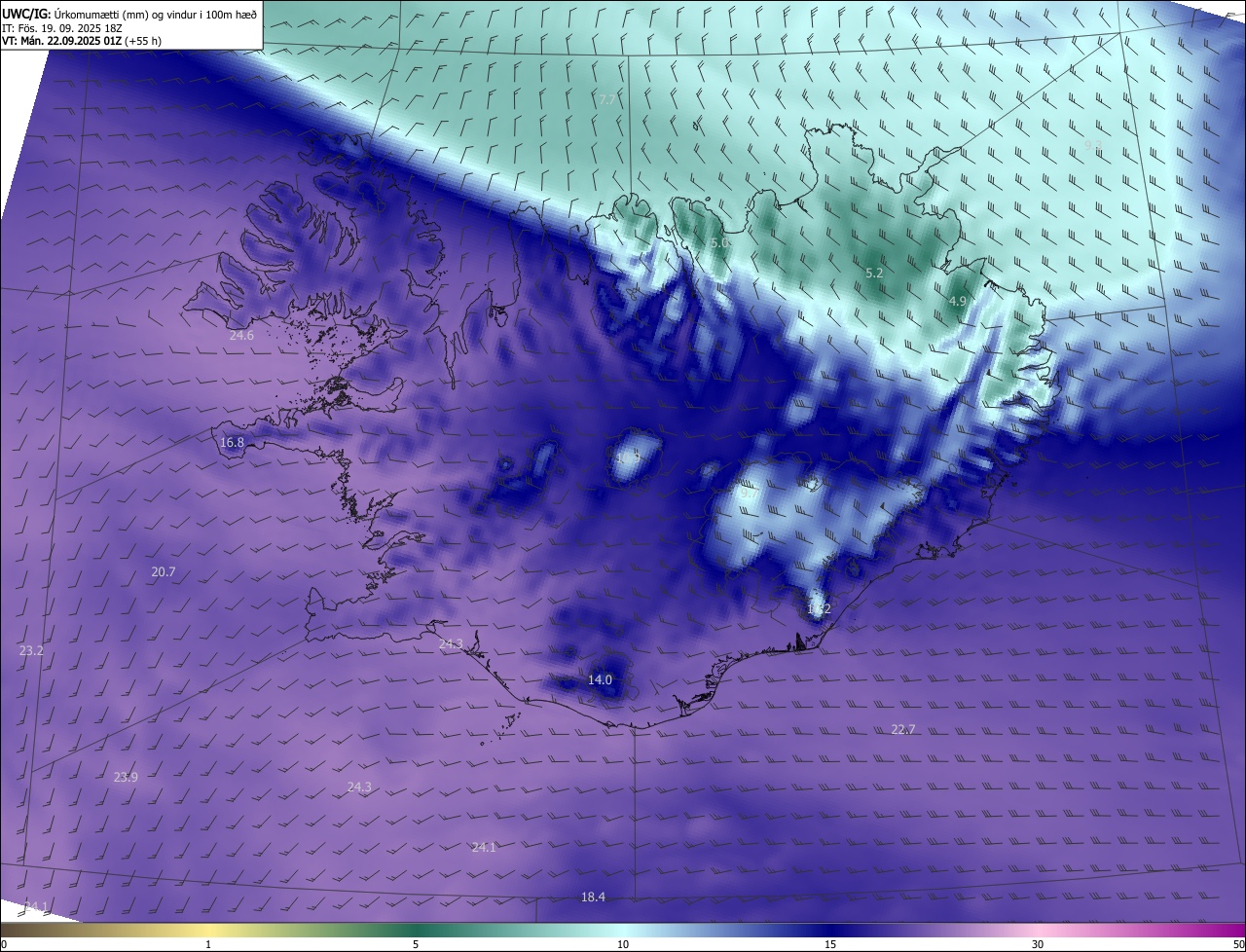Click the 22.7 value label on the map
The height and width of the screenshot is (952, 1246).
click(903, 729)
